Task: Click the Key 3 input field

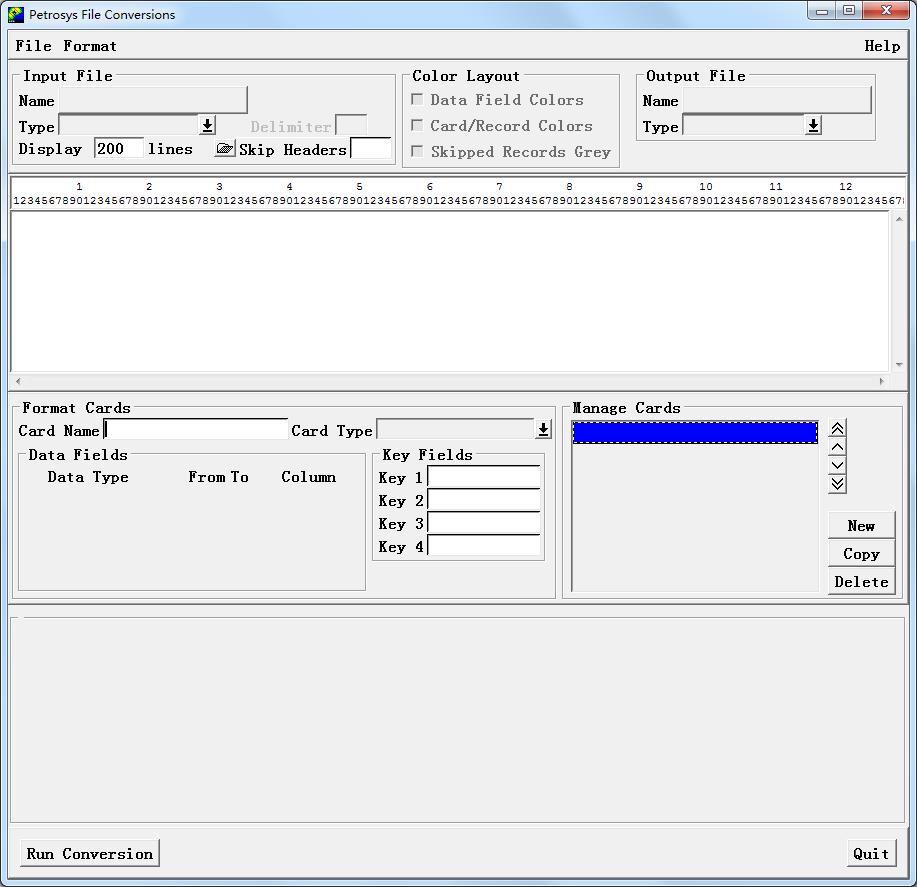Action: 484,523
